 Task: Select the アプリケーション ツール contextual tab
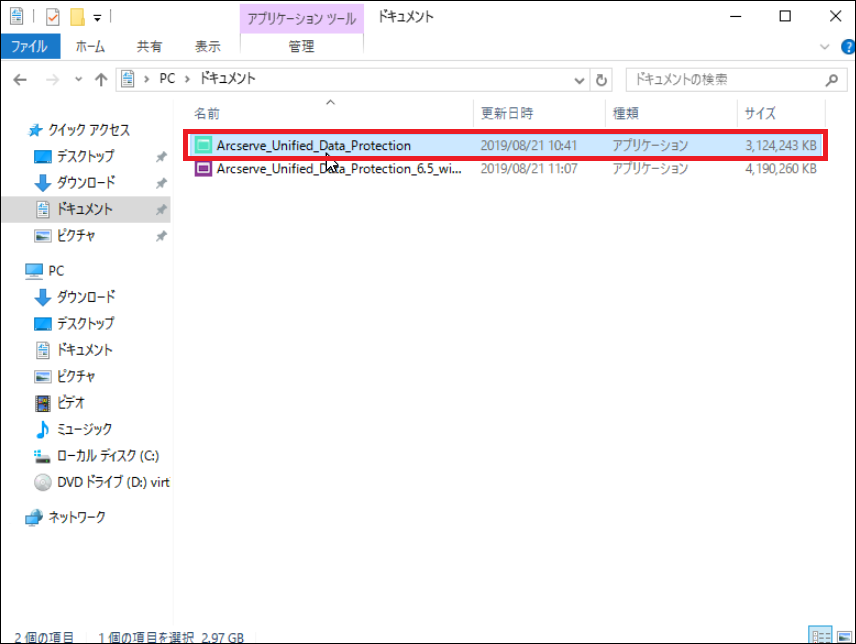301,19
